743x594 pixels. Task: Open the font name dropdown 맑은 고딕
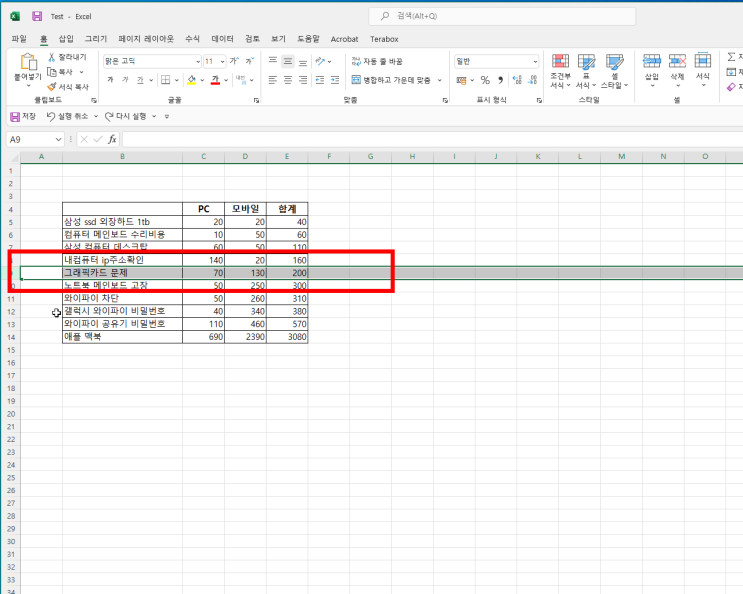(x=198, y=62)
